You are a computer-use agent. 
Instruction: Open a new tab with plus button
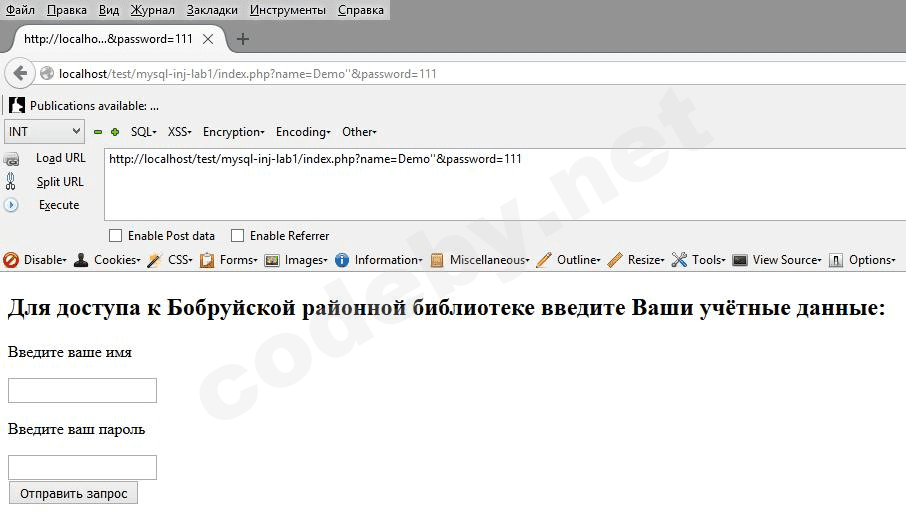click(243, 39)
